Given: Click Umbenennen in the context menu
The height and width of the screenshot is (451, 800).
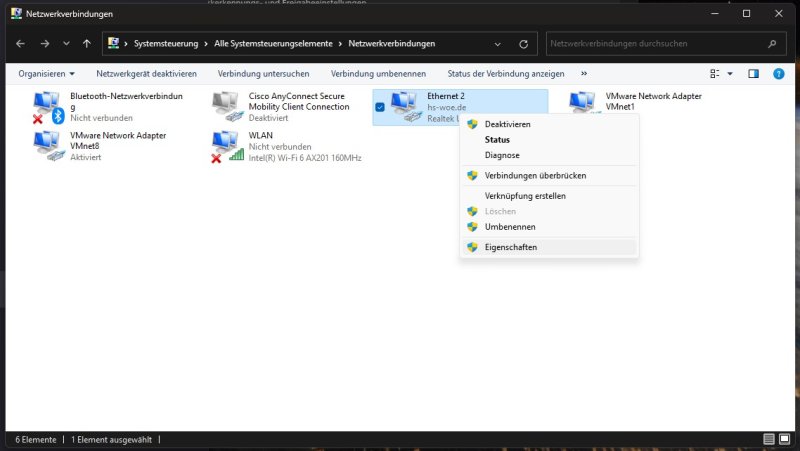Looking at the screenshot, I should tap(549, 227).
